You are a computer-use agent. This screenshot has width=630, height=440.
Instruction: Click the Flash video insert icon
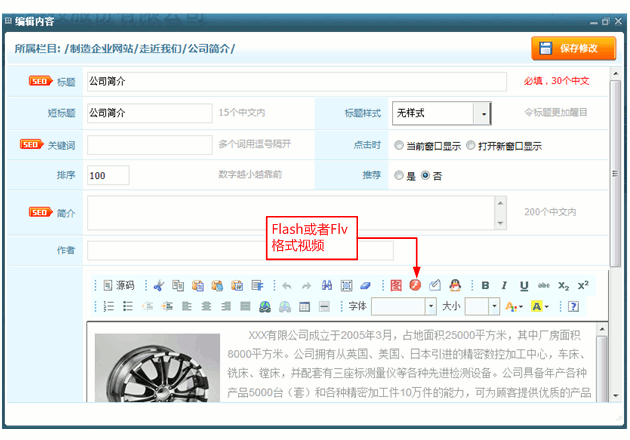[x=415, y=285]
